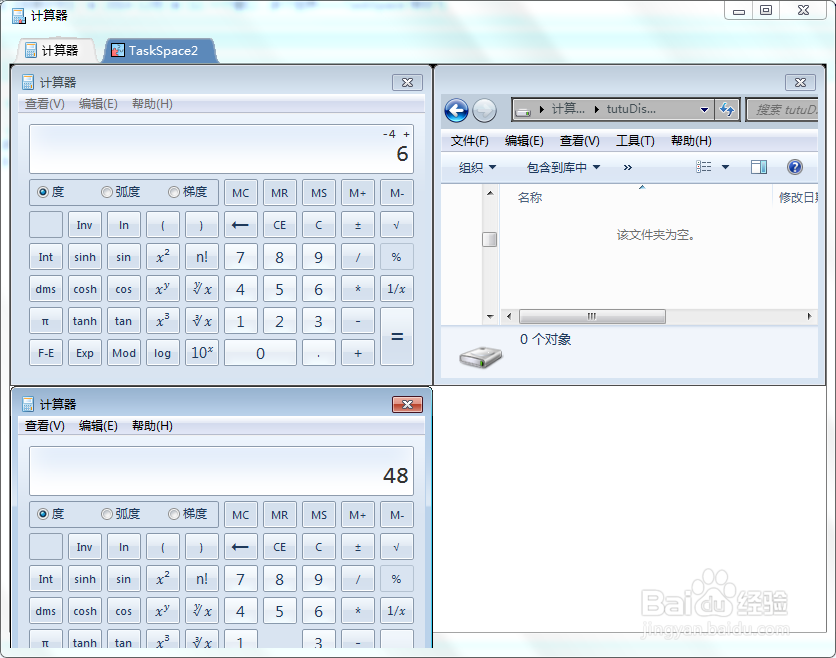Screen dimensions: 836x658
Task: Click the scroll right arrow in Explorer
Action: point(809,316)
